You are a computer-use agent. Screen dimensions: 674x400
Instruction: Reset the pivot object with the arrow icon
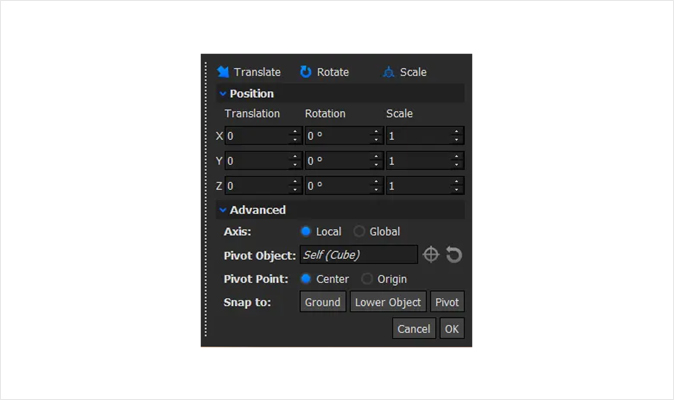(x=454, y=255)
